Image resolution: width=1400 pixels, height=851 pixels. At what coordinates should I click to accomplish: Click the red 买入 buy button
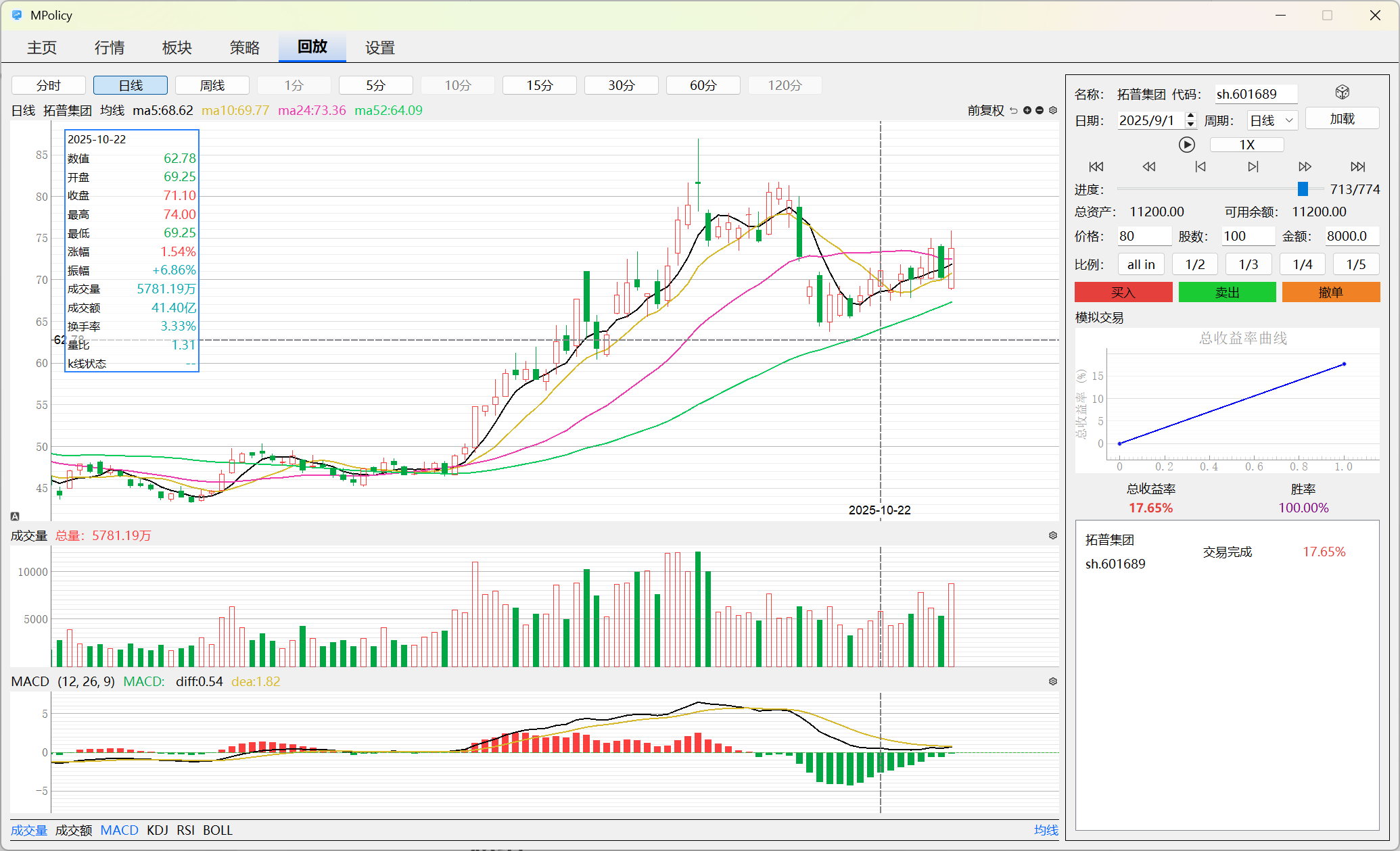(x=1123, y=292)
